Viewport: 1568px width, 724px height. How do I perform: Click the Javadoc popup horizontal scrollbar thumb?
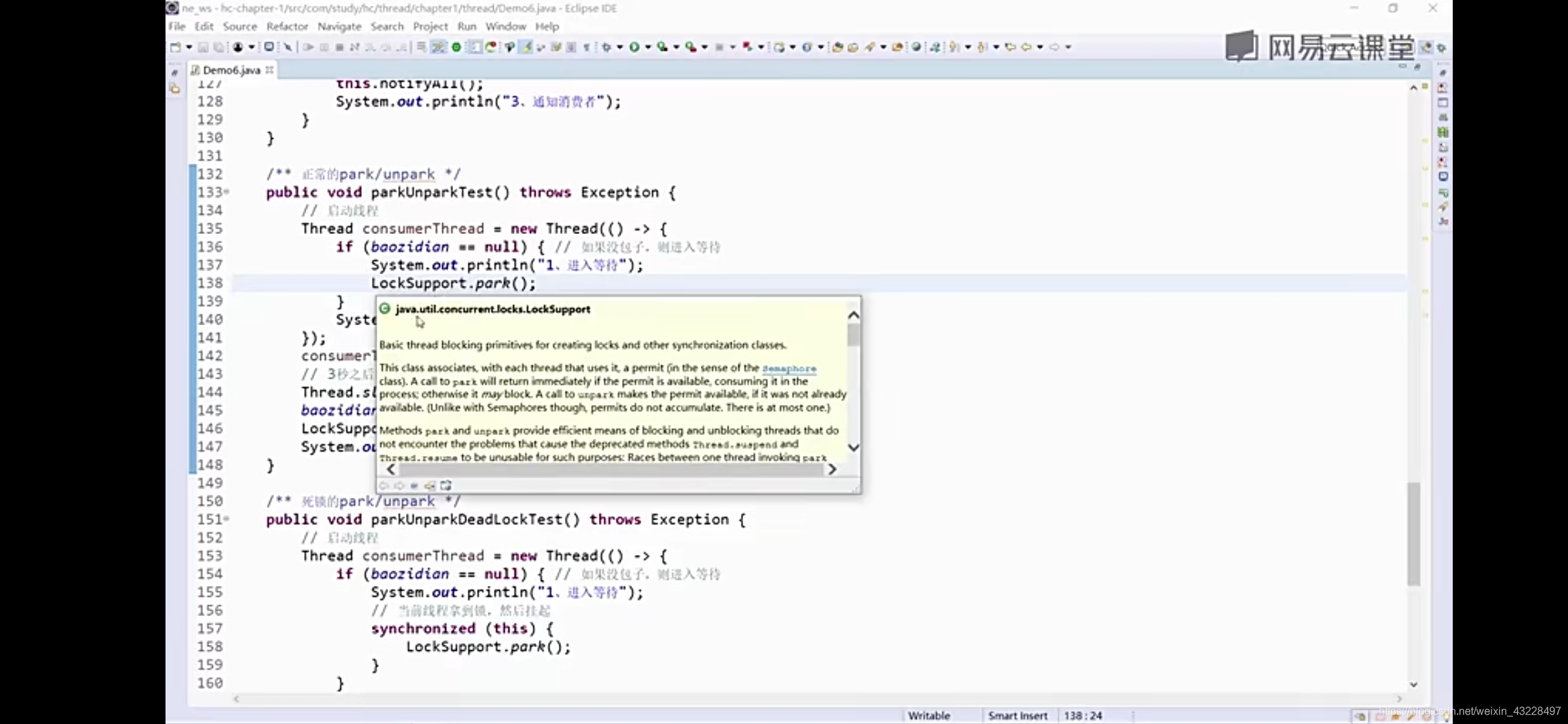tap(611, 470)
